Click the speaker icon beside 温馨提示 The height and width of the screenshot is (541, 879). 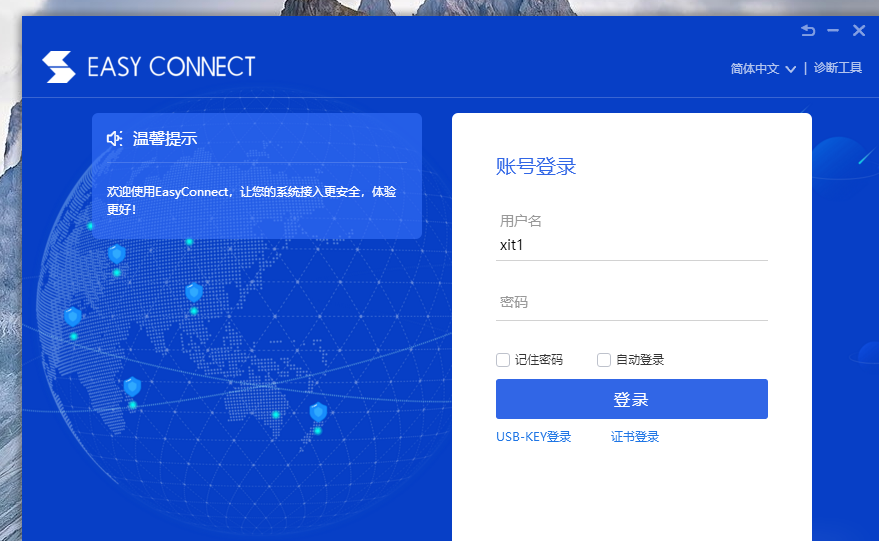pos(114,138)
